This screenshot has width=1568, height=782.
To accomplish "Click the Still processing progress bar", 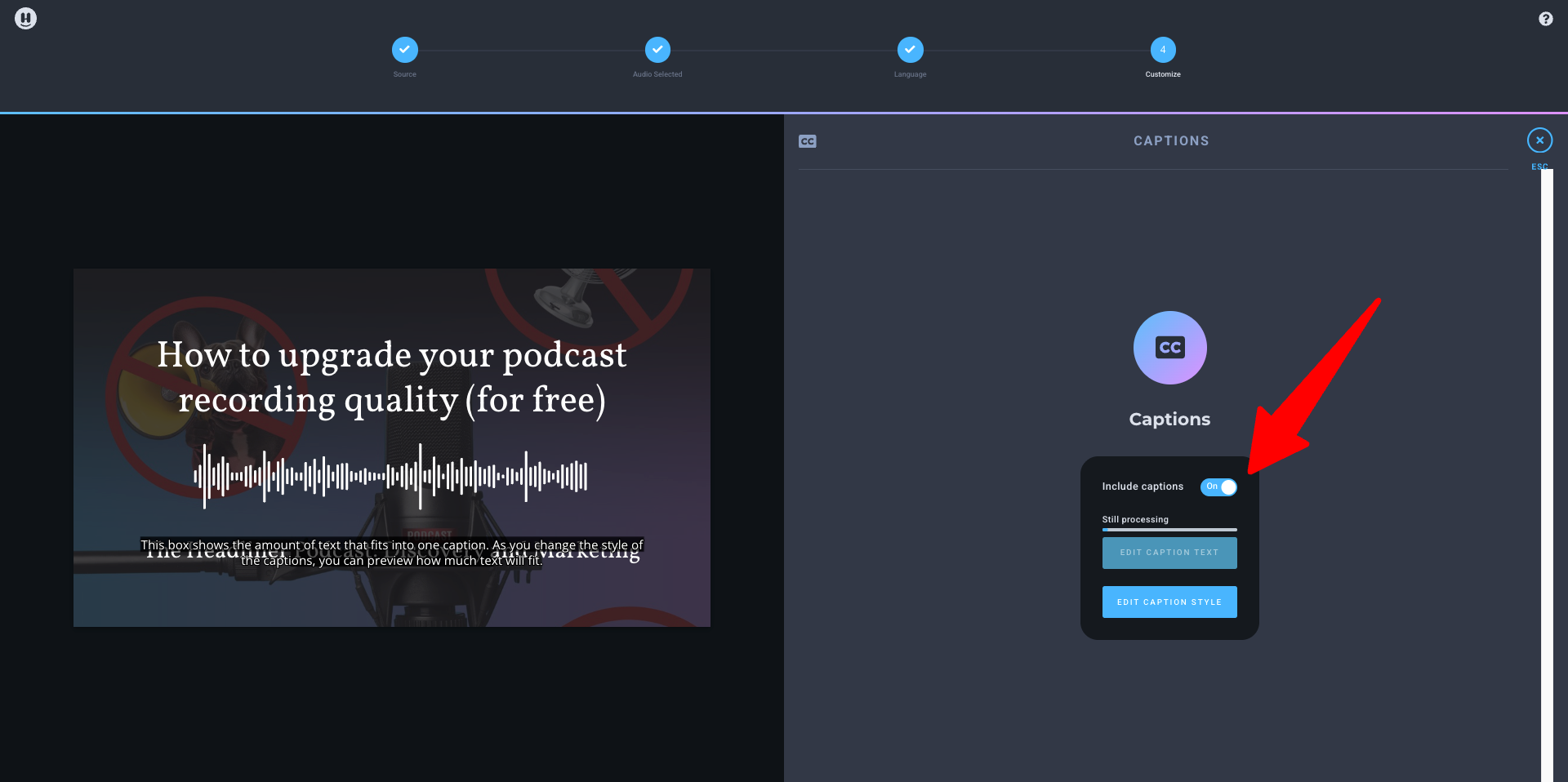I will tap(1169, 531).
